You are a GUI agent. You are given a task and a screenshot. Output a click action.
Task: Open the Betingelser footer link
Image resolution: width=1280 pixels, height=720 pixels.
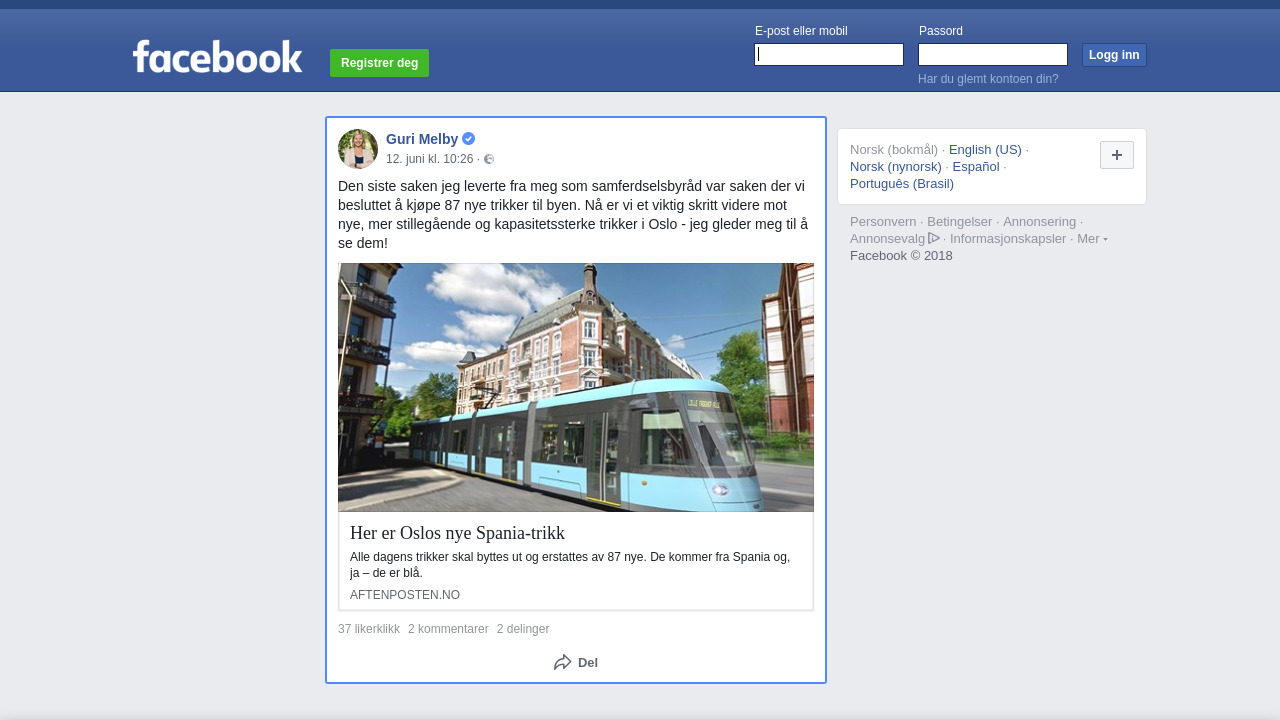(x=960, y=222)
